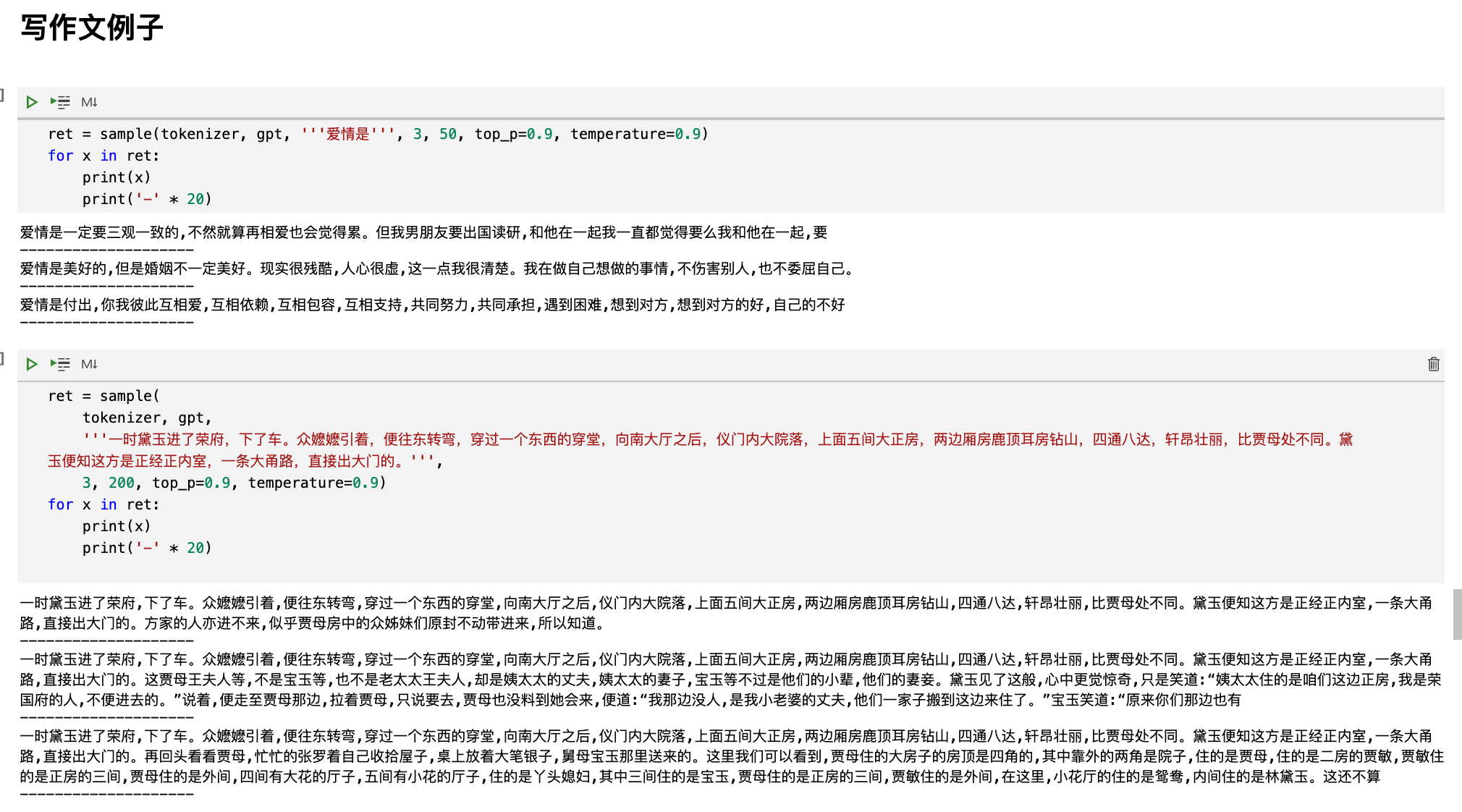Image resolution: width=1462 pixels, height=812 pixels.
Task: Click the '写作文例子' heading
Action: coord(92,28)
